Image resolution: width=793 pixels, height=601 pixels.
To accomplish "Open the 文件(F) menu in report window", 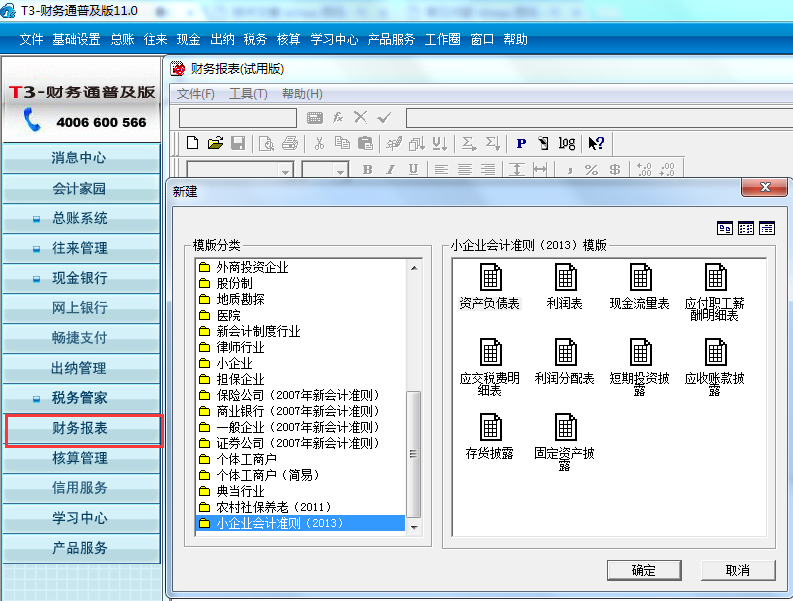I will (196, 94).
